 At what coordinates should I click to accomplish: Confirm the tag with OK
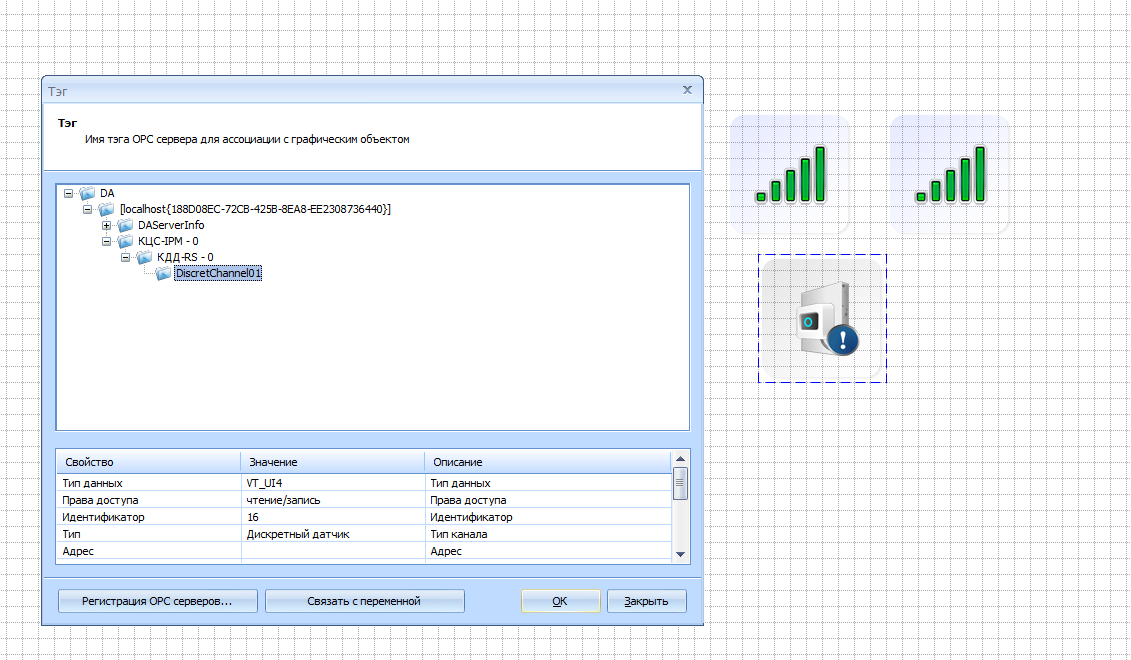[x=560, y=601]
